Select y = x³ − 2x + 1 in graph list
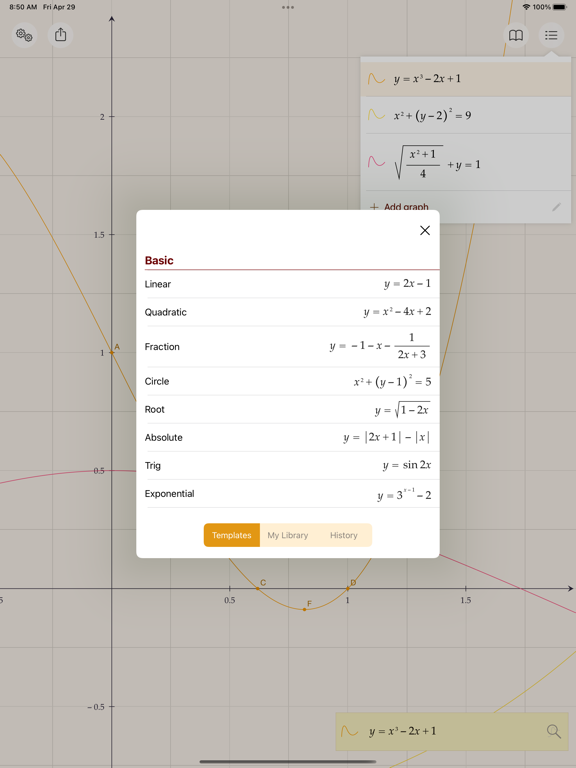576x768 pixels. pyautogui.click(x=466, y=79)
